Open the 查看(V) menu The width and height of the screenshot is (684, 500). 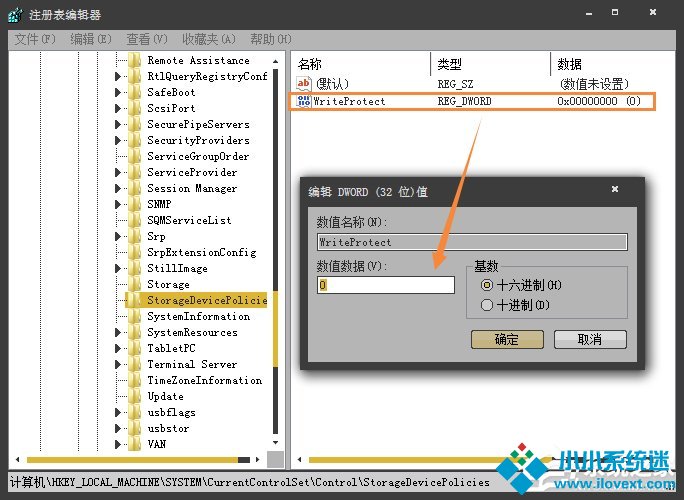147,39
